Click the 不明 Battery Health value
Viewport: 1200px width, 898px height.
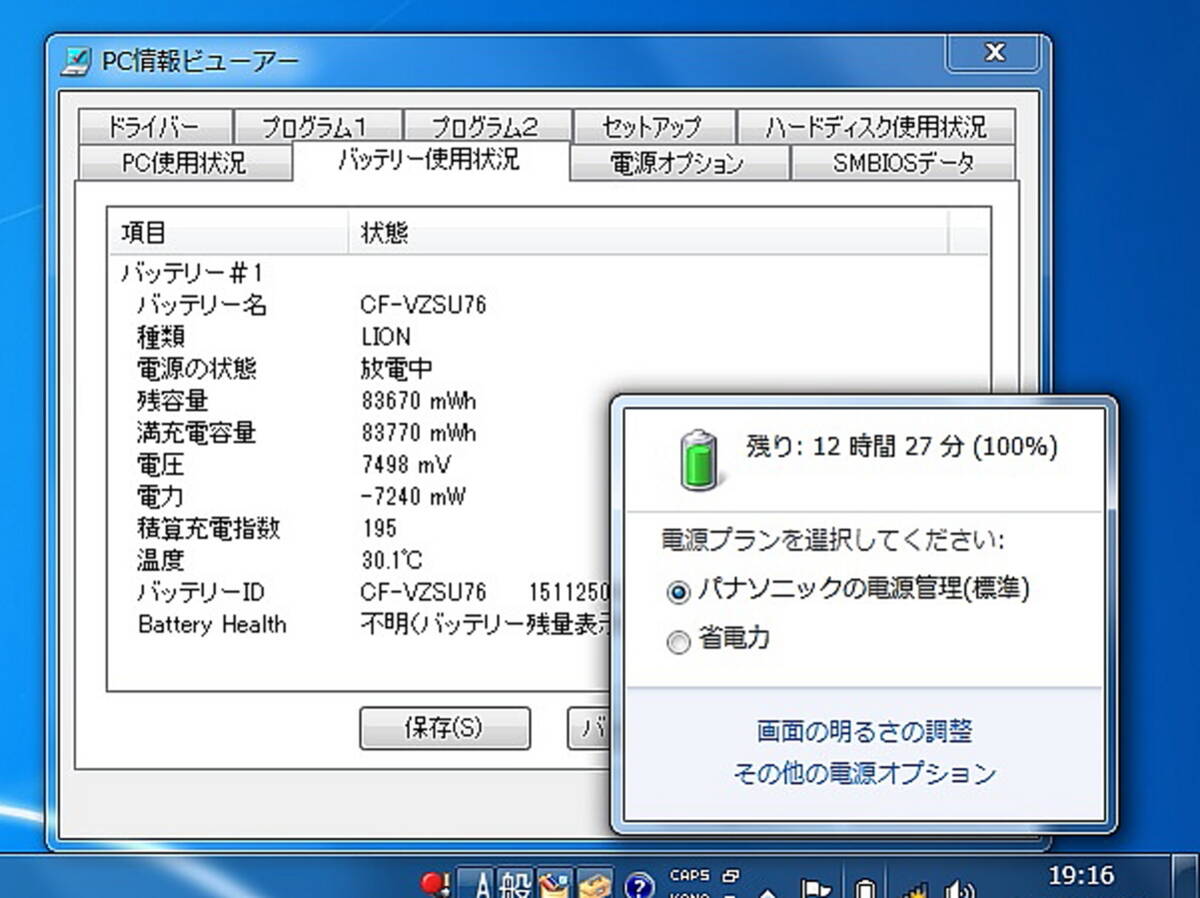coord(485,625)
